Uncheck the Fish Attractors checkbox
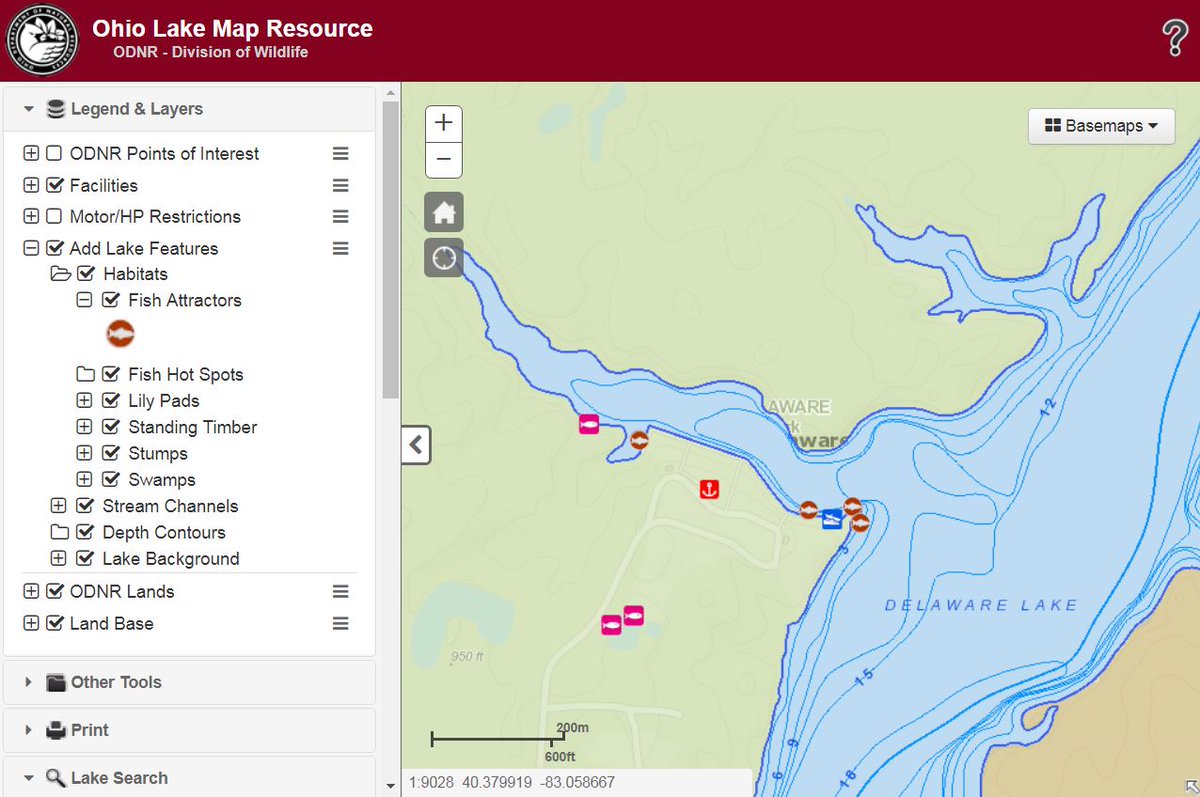This screenshot has width=1200, height=797. 112,300
